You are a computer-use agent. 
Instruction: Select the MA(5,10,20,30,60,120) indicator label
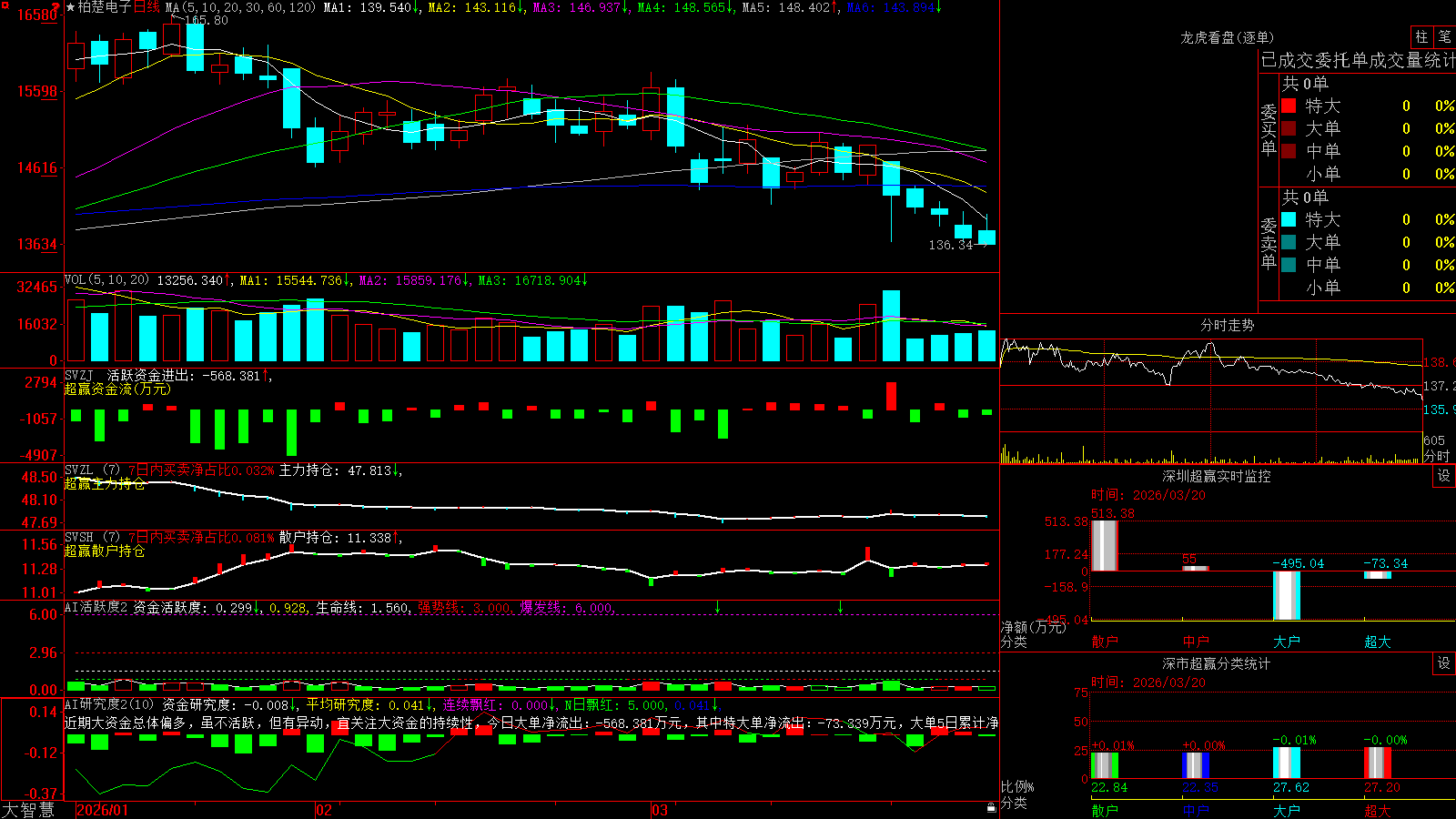pyautogui.click(x=241, y=7)
